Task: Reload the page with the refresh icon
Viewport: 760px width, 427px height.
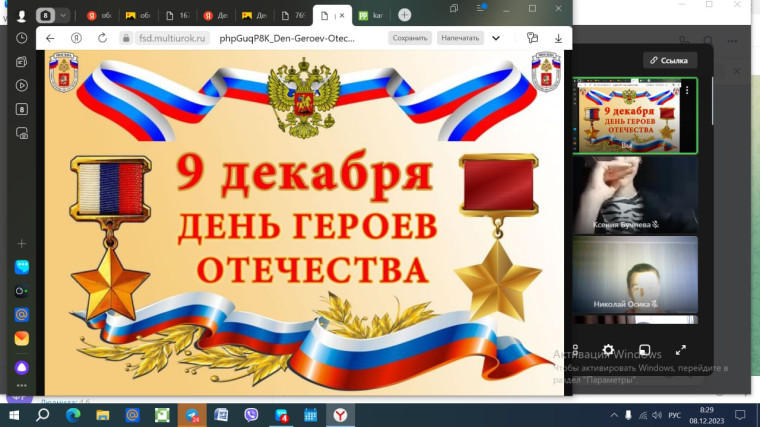Action: point(102,38)
